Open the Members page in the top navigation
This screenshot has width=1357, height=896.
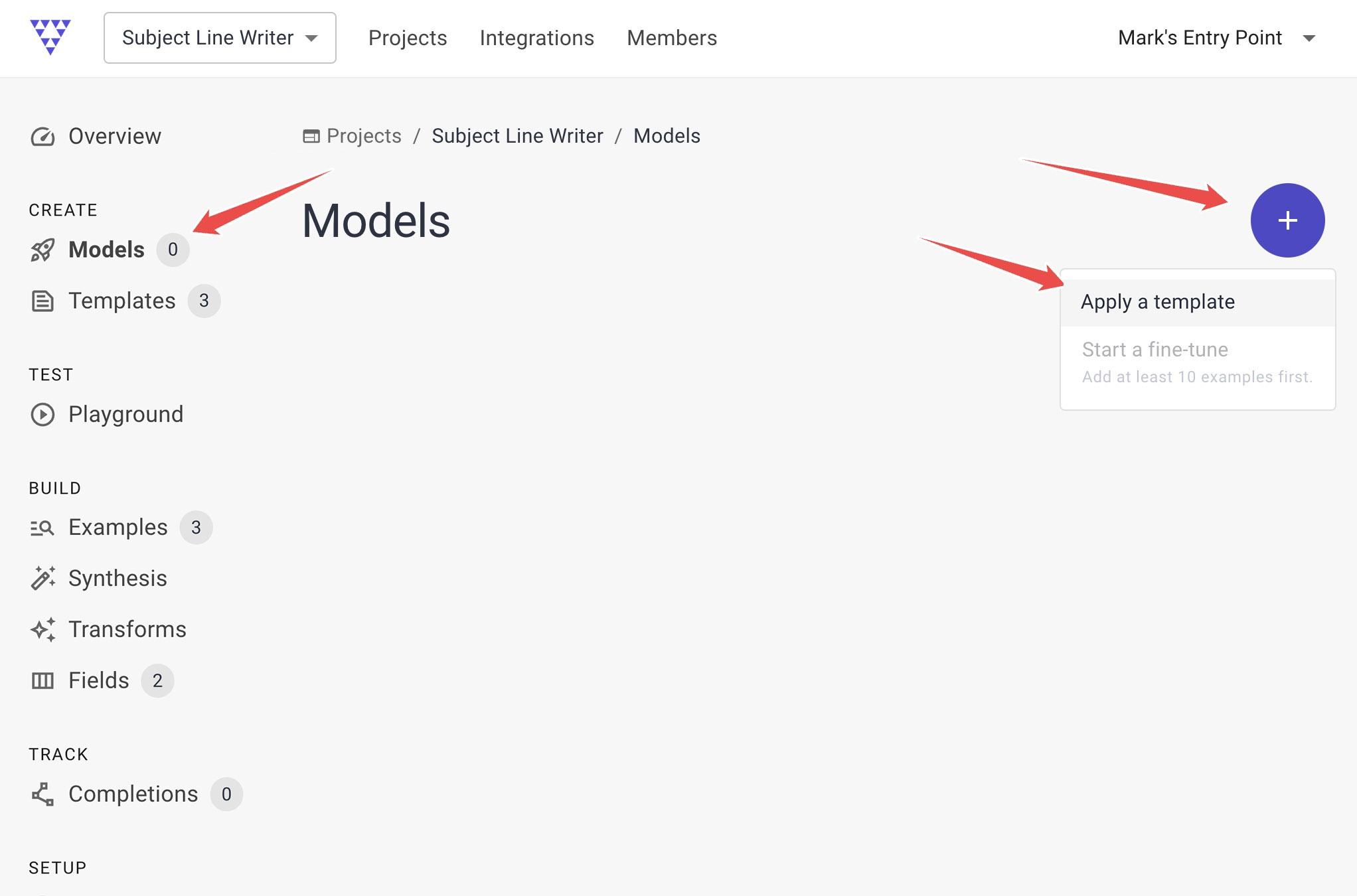click(672, 38)
